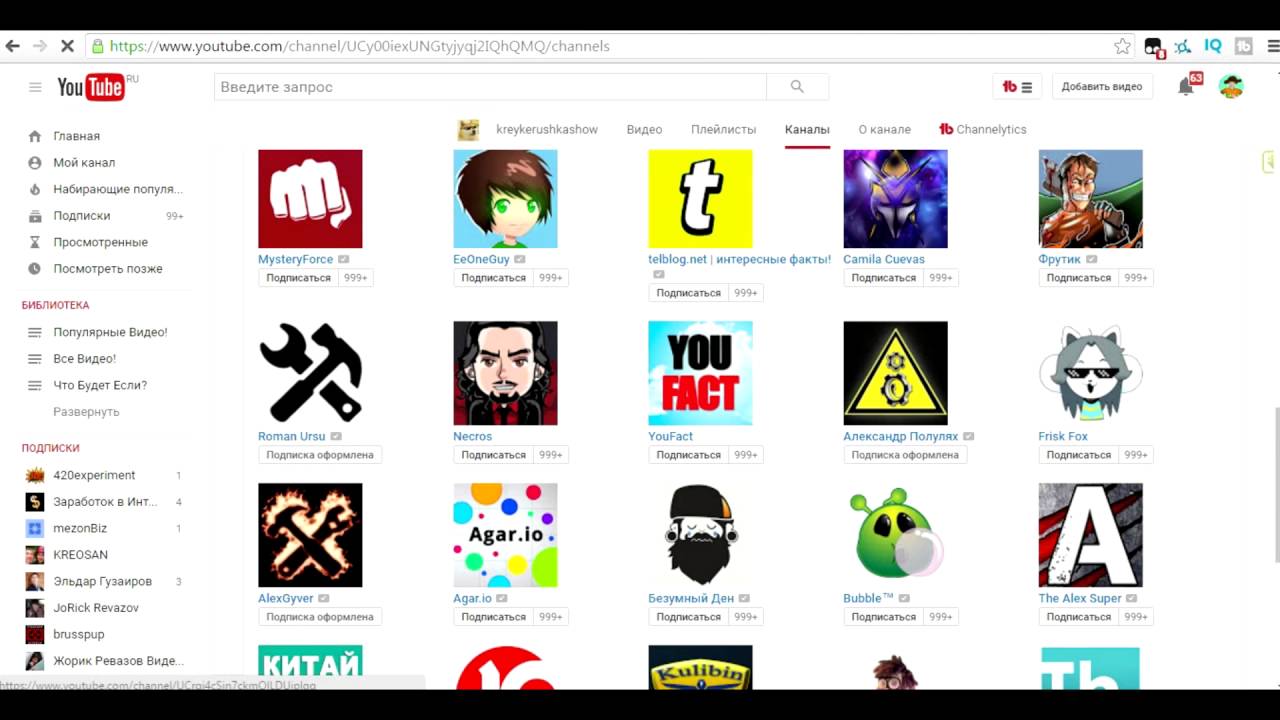The width and height of the screenshot is (1280, 720).
Task: Open the MysteryForce fist avatar
Action: (310, 199)
